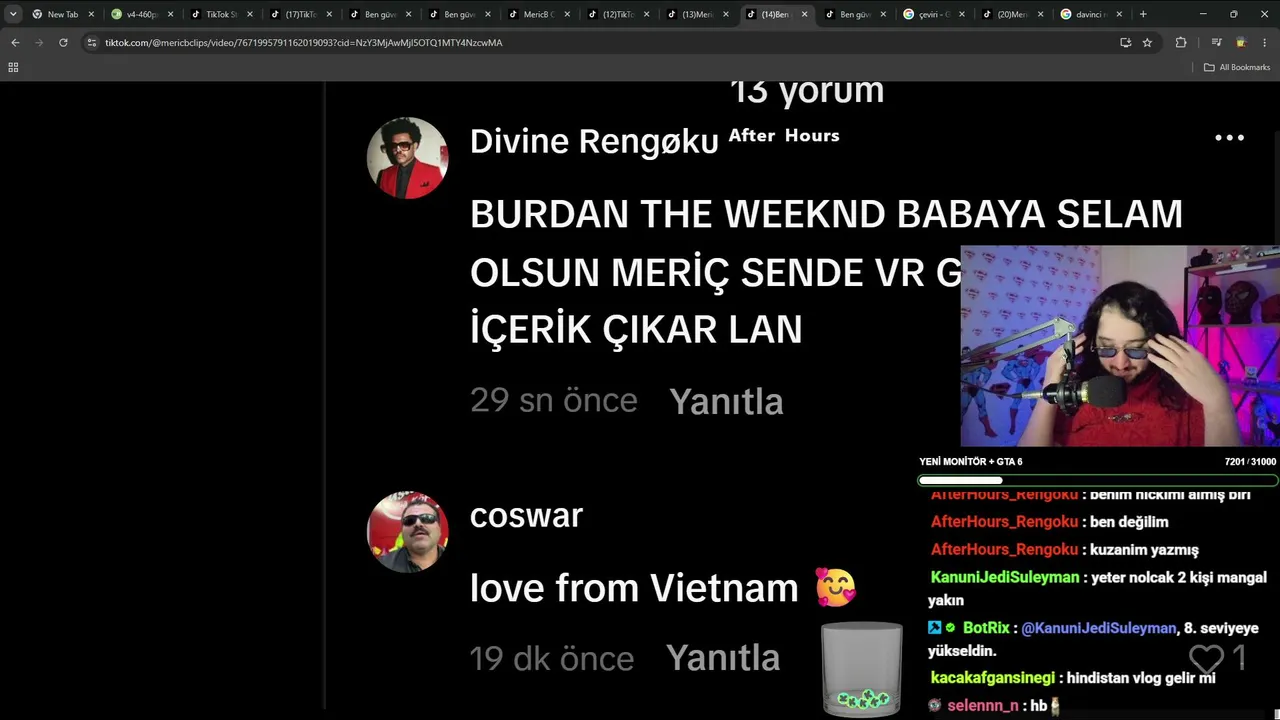Open Divine Rengøku's profile picture
The image size is (1280, 720).
tap(407, 157)
